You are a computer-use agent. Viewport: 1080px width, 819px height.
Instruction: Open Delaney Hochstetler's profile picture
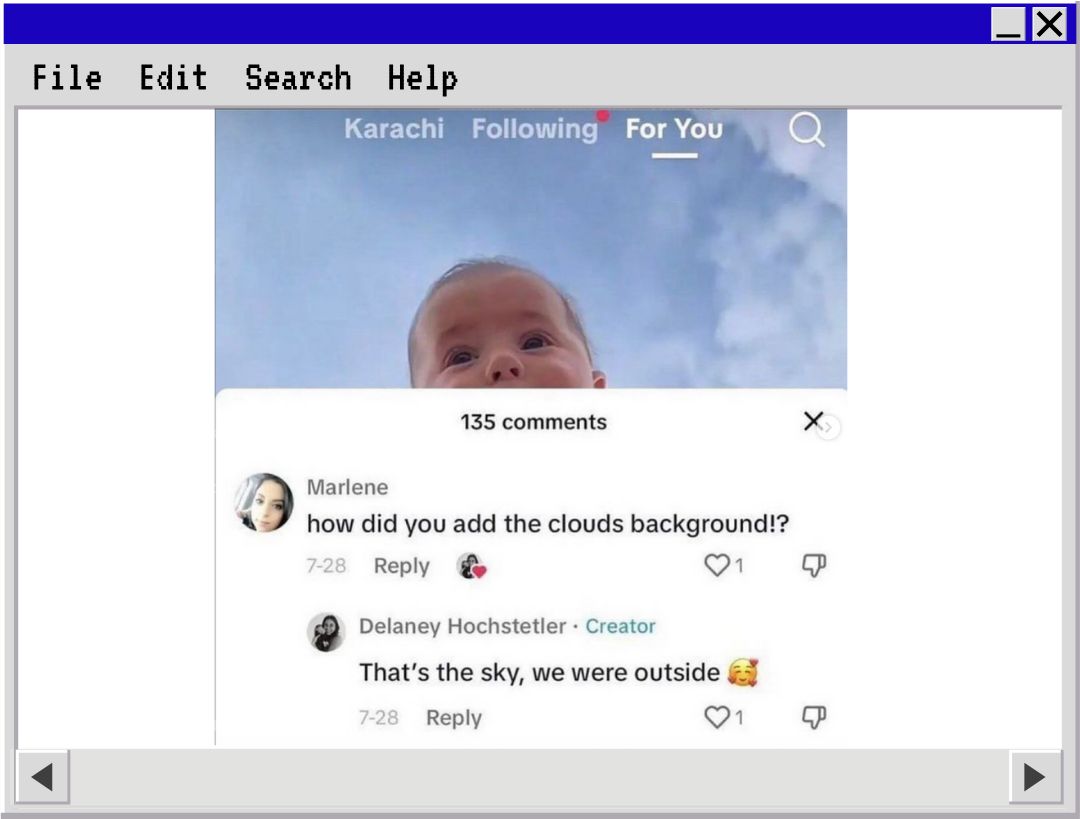326,632
